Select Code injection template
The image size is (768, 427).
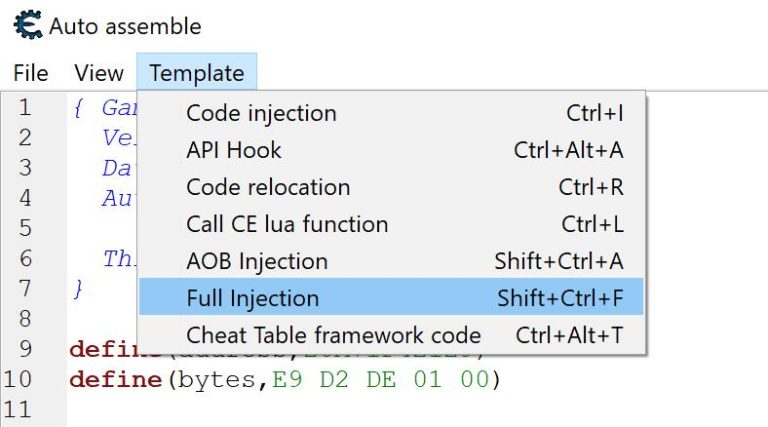tap(261, 113)
